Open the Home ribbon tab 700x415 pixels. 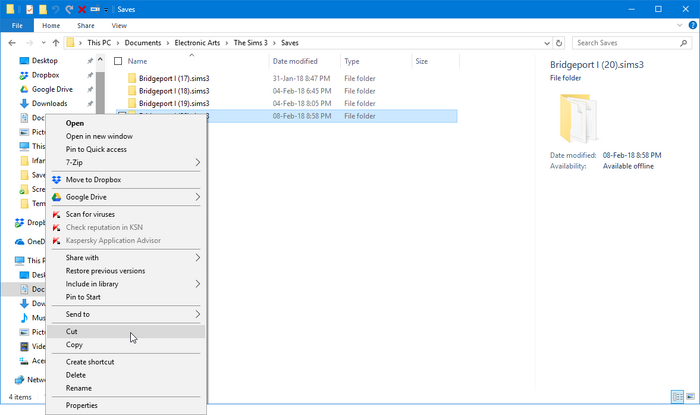point(51,25)
